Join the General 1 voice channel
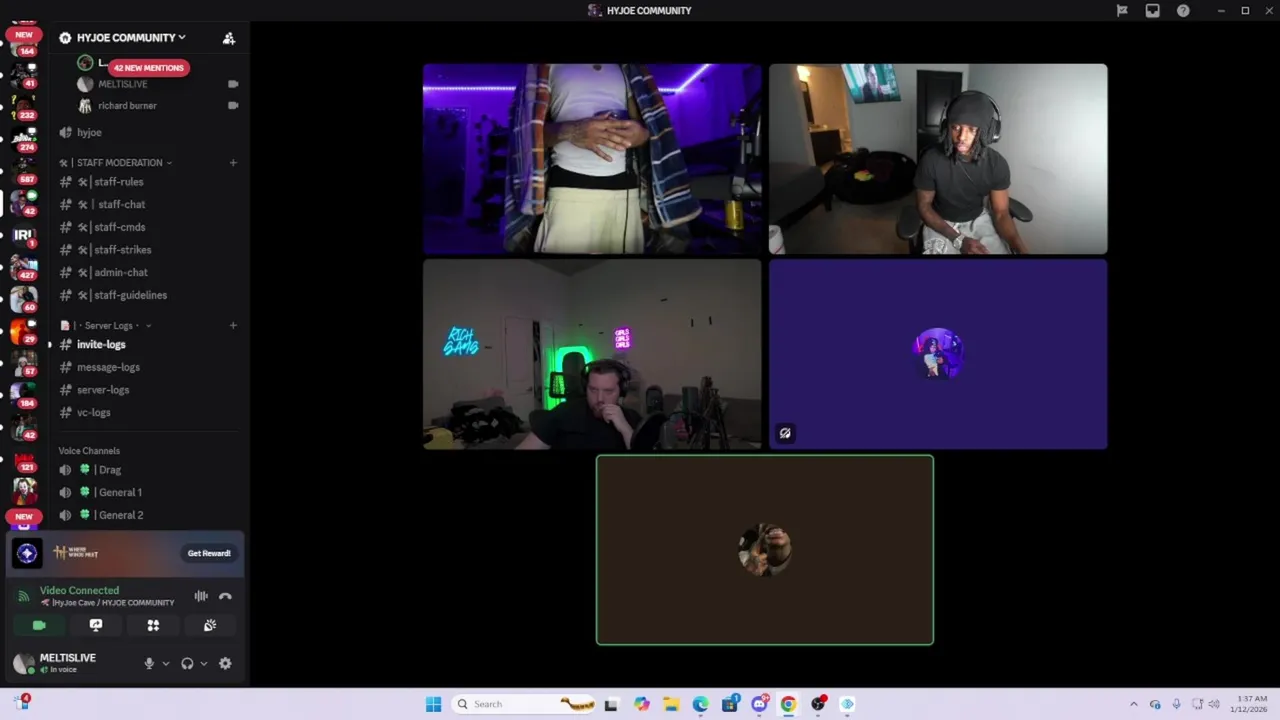Viewport: 1280px width, 720px height. pyautogui.click(x=148, y=492)
